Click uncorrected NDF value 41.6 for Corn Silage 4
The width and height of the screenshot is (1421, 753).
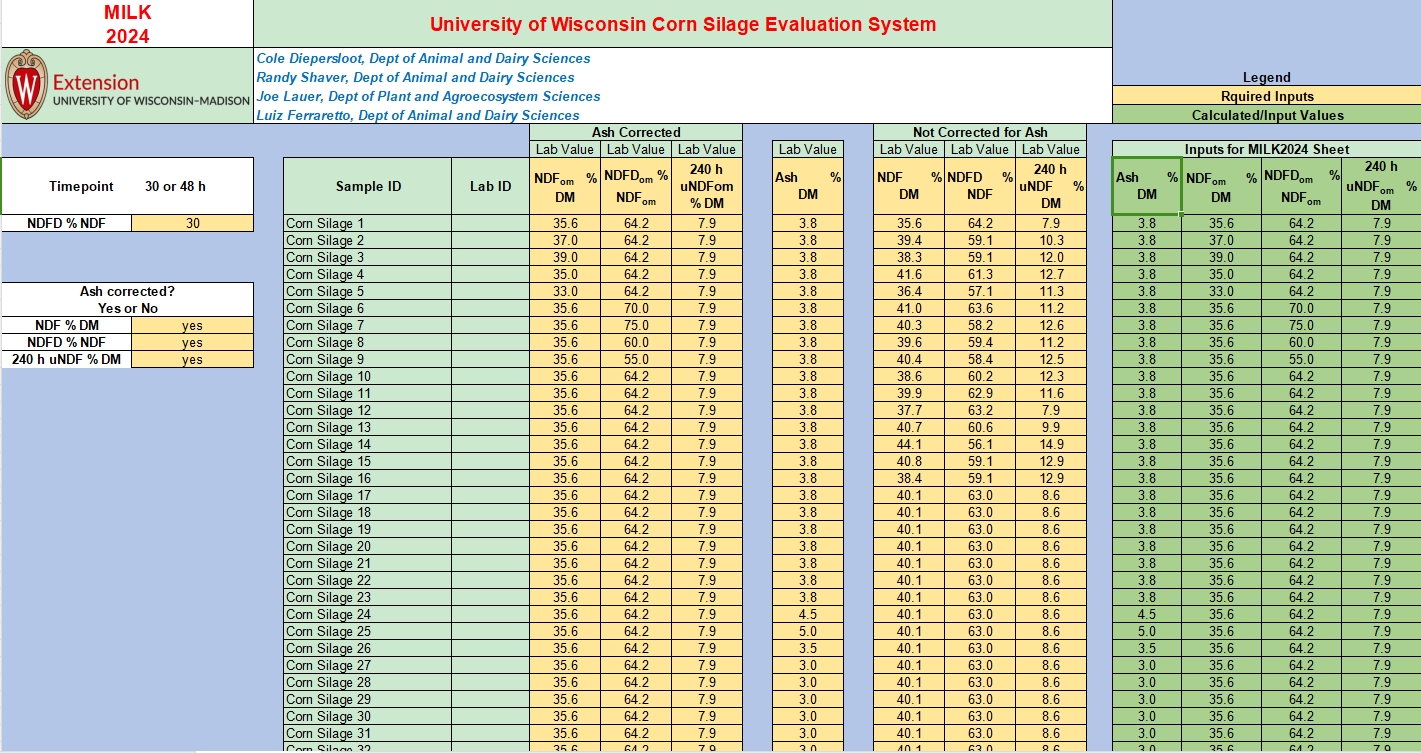[x=909, y=274]
